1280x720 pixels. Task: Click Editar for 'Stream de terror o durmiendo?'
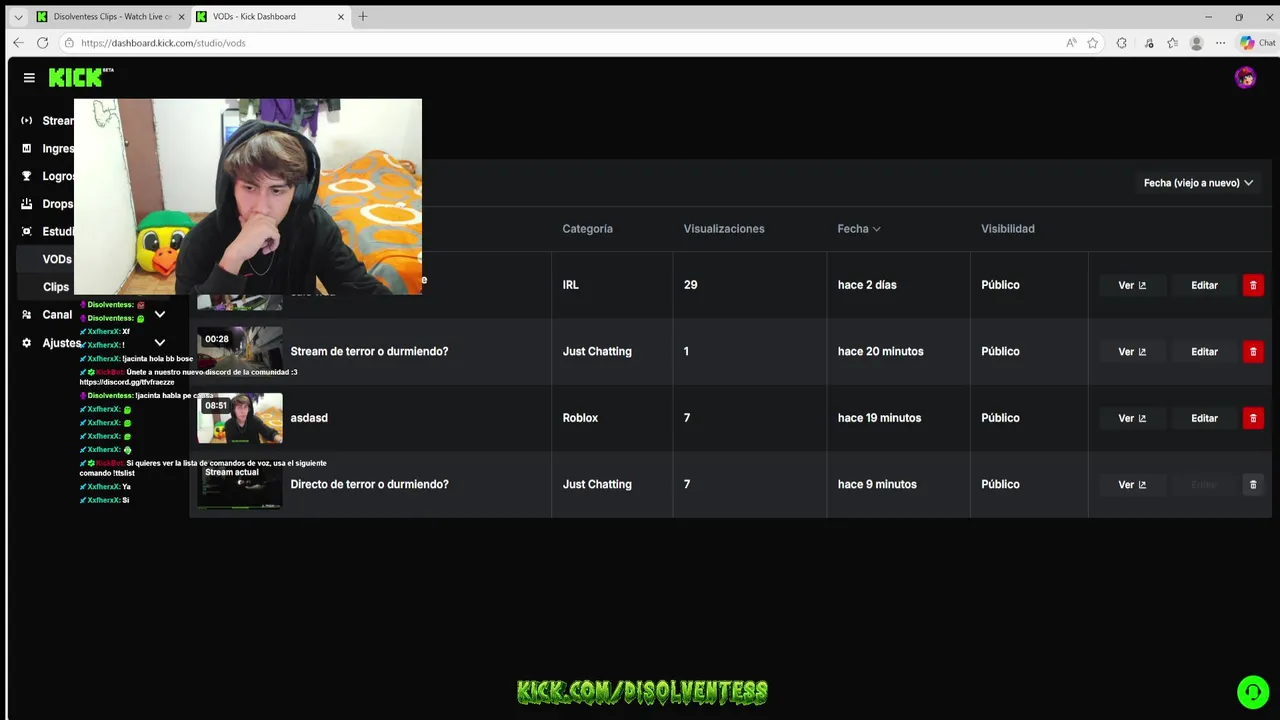coord(1204,352)
